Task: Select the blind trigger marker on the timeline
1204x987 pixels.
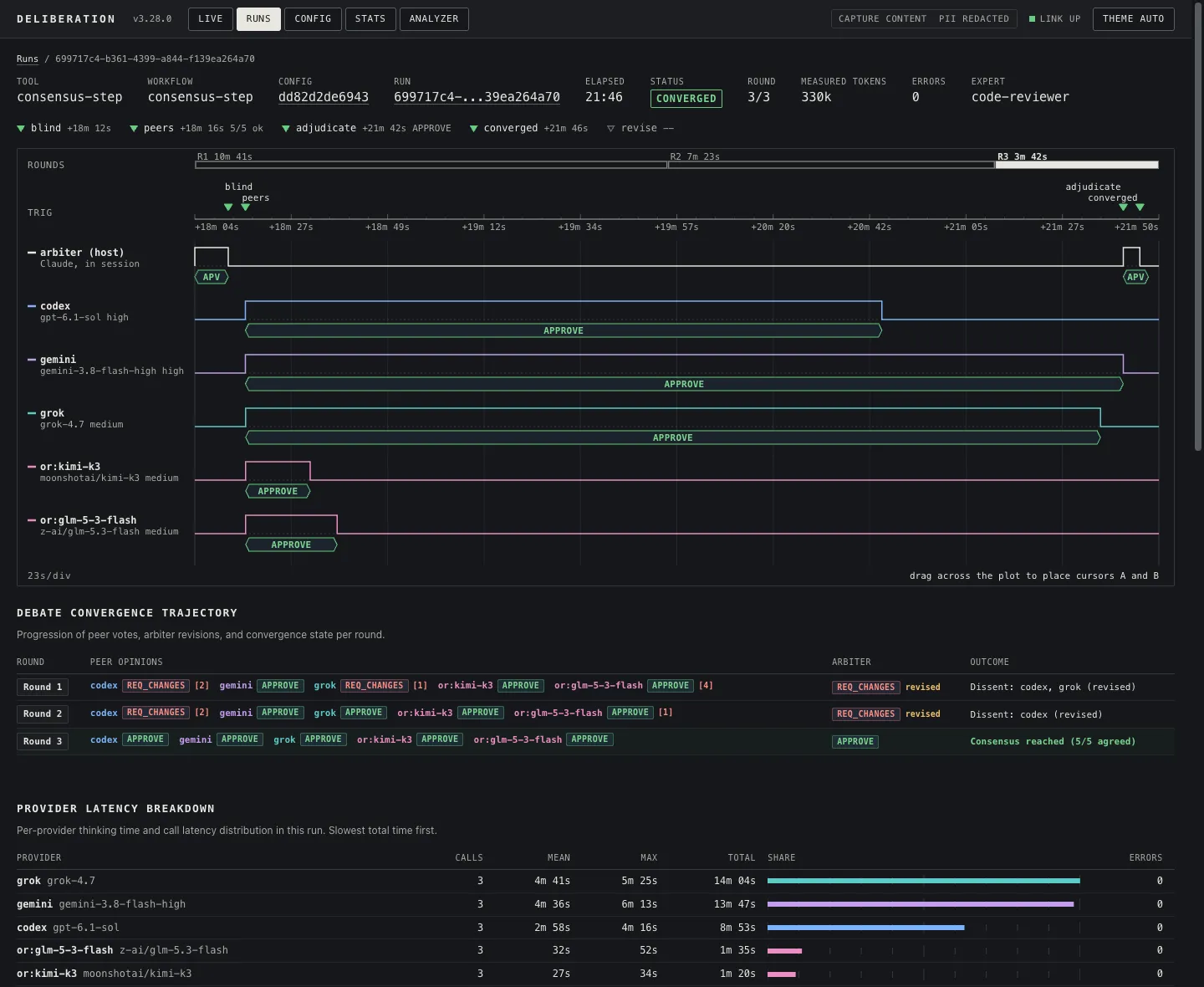Action: tap(228, 207)
